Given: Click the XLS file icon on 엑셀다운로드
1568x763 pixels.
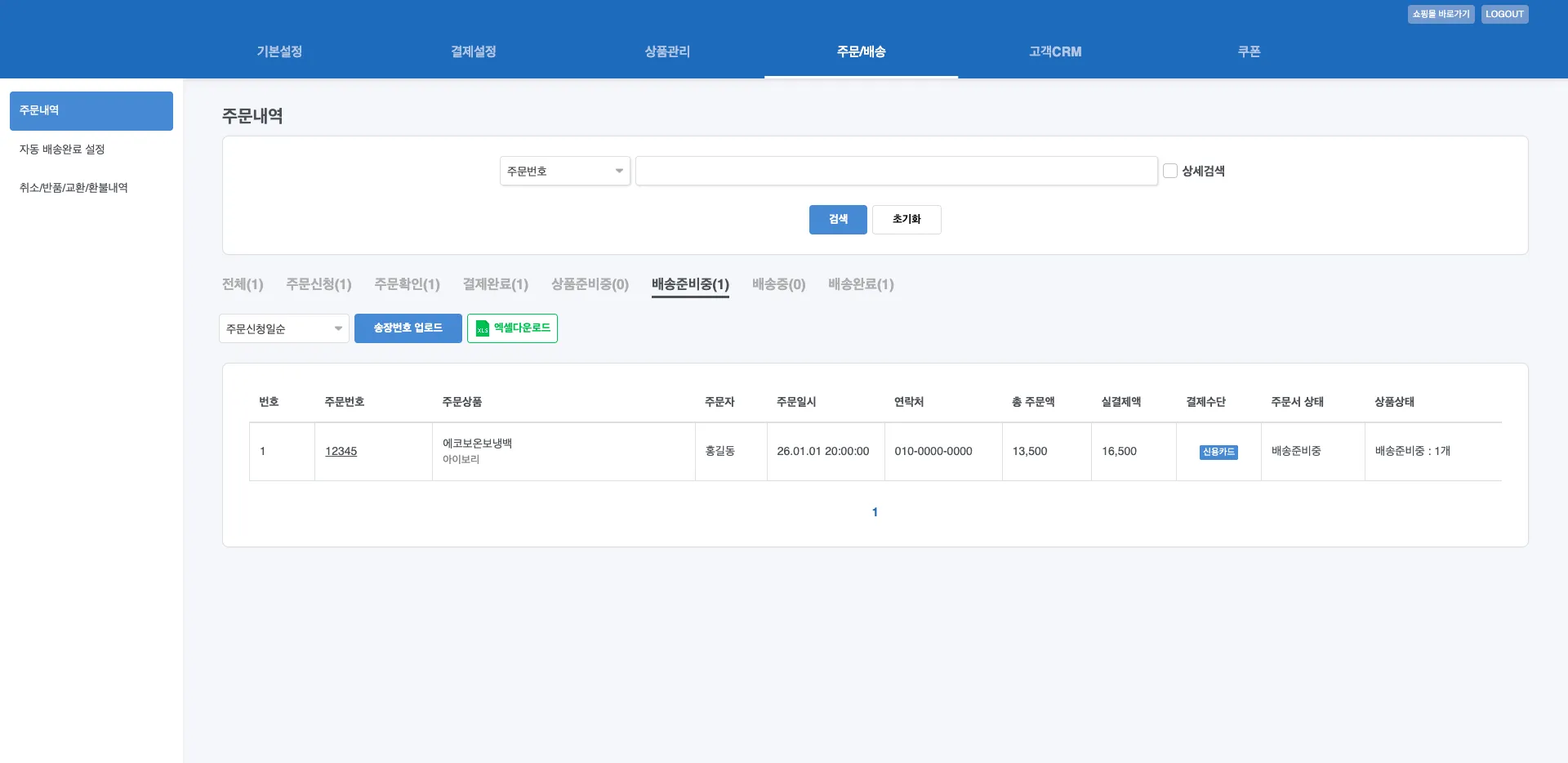Looking at the screenshot, I should (483, 328).
